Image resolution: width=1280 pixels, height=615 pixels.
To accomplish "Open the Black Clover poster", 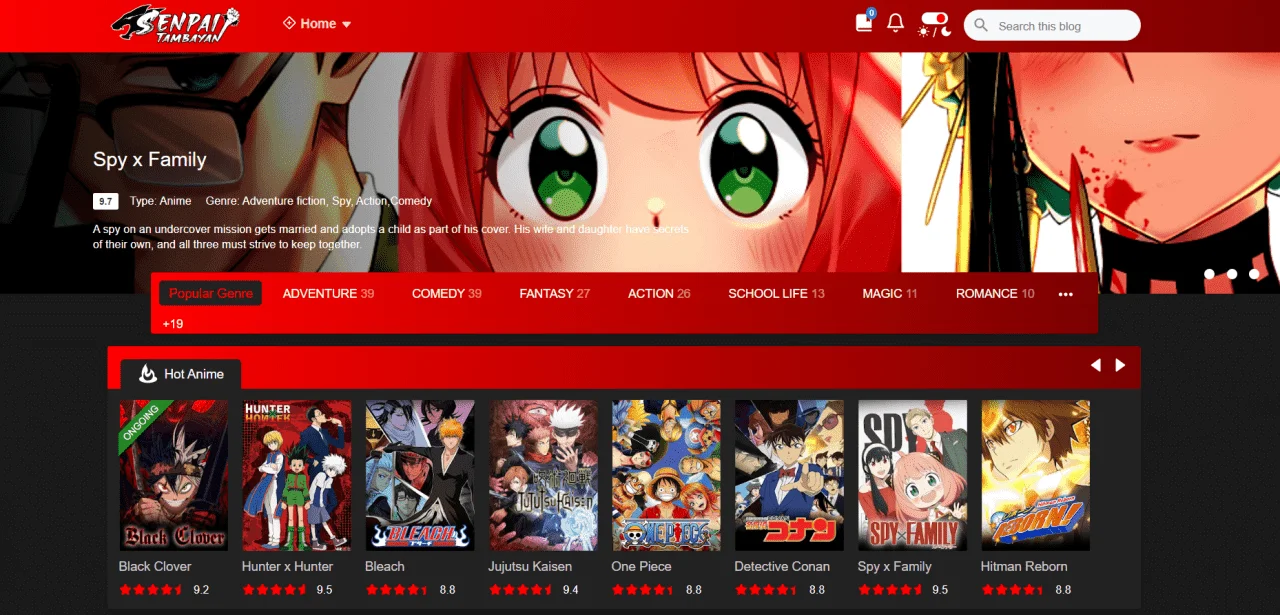I will [x=173, y=475].
